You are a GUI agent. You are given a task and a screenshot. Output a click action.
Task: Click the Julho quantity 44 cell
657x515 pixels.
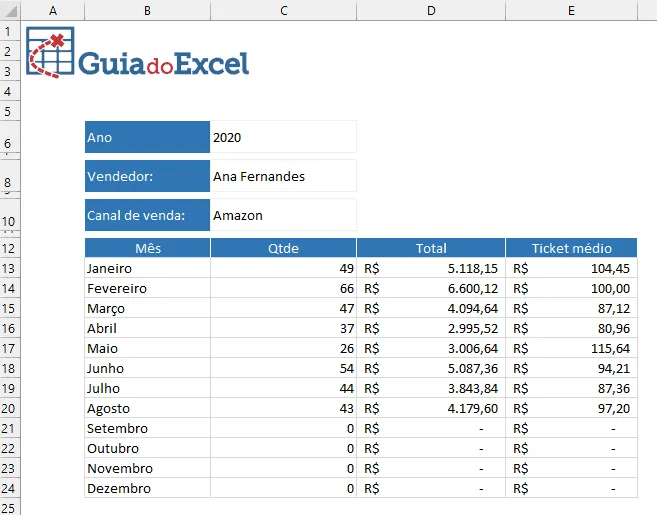pos(284,388)
